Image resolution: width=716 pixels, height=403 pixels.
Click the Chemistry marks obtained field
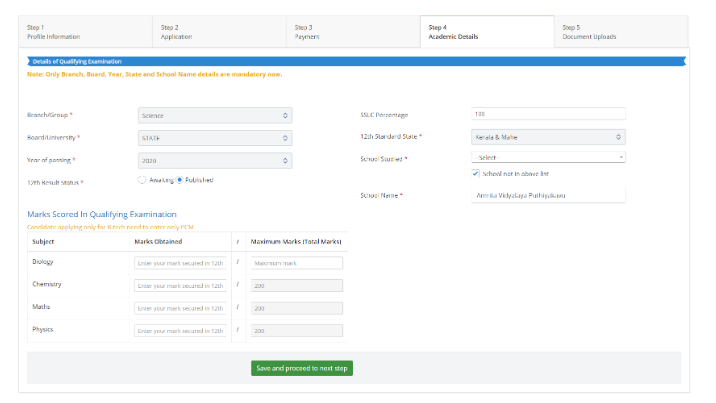[x=180, y=285]
